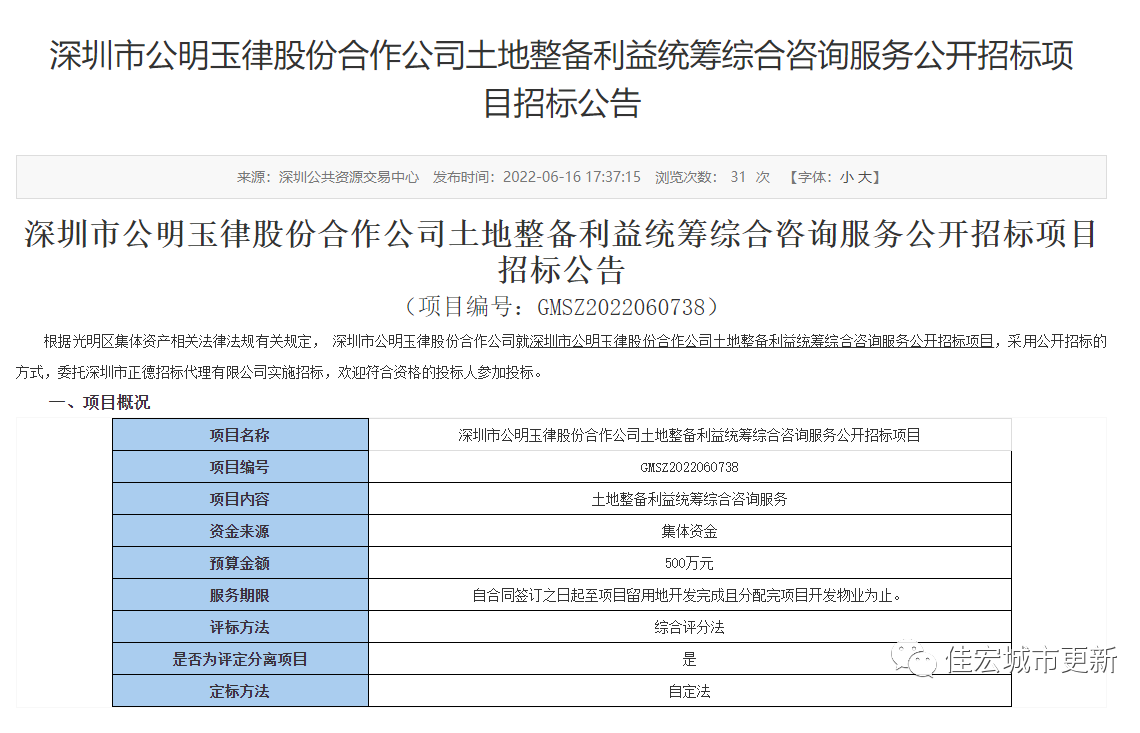Click the 浏览次数 view count 31
1140x733 pixels.
[739, 177]
